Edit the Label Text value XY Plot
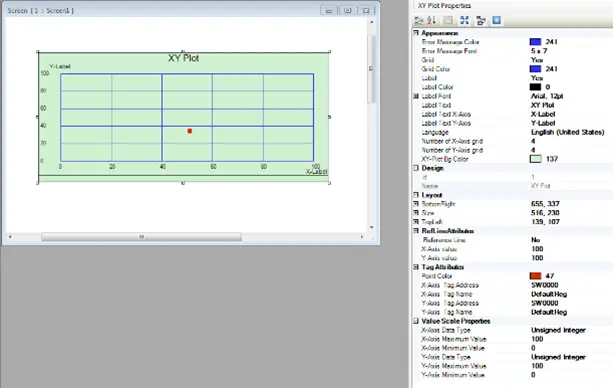The image size is (613, 388). 543,105
